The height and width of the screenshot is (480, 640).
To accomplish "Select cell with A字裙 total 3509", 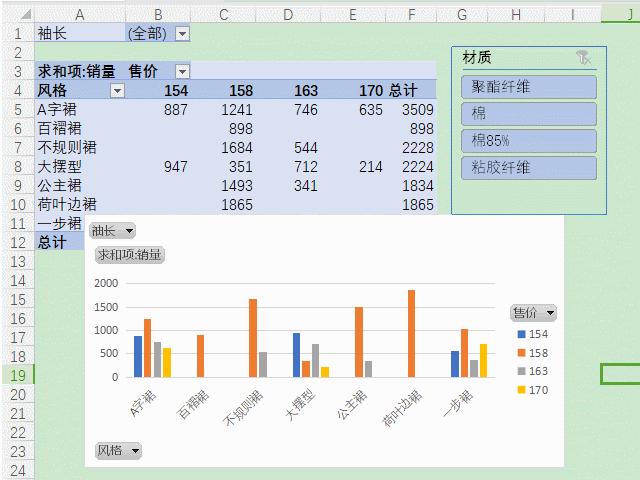I will tap(411, 110).
